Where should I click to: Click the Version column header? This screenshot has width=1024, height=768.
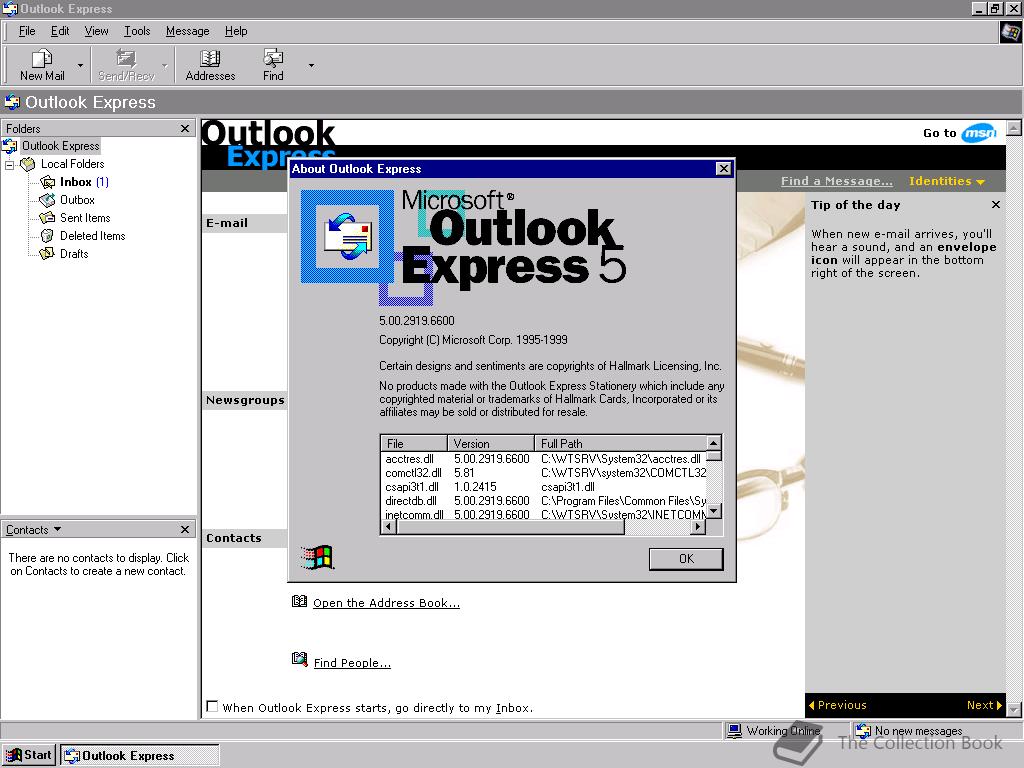tap(491, 443)
